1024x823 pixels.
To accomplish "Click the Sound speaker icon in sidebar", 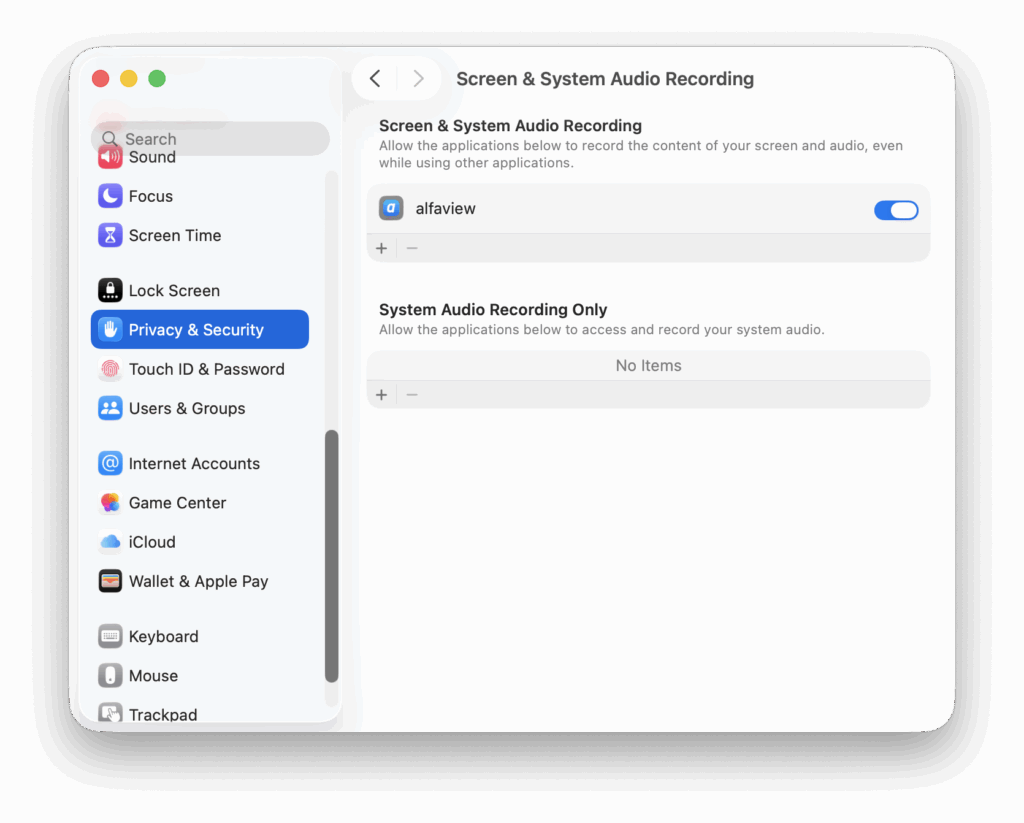I will click(x=110, y=158).
